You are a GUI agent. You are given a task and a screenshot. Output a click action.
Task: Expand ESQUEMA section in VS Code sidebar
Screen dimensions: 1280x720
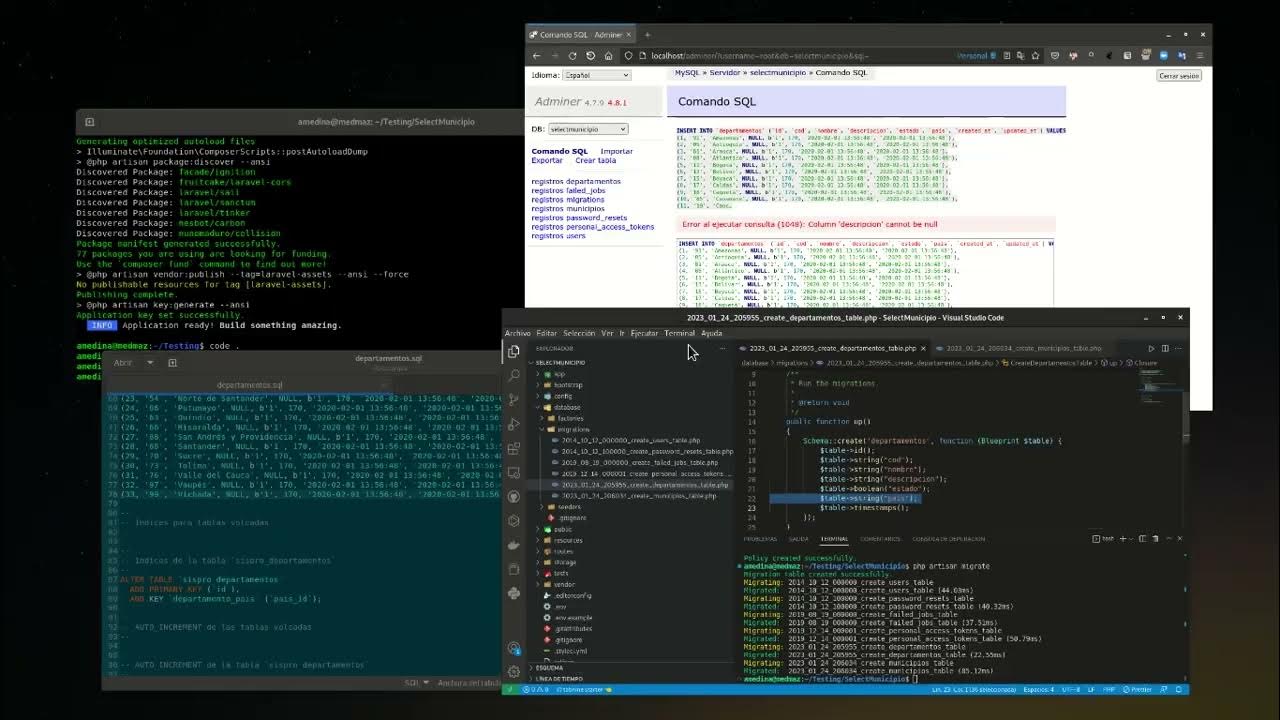point(548,667)
